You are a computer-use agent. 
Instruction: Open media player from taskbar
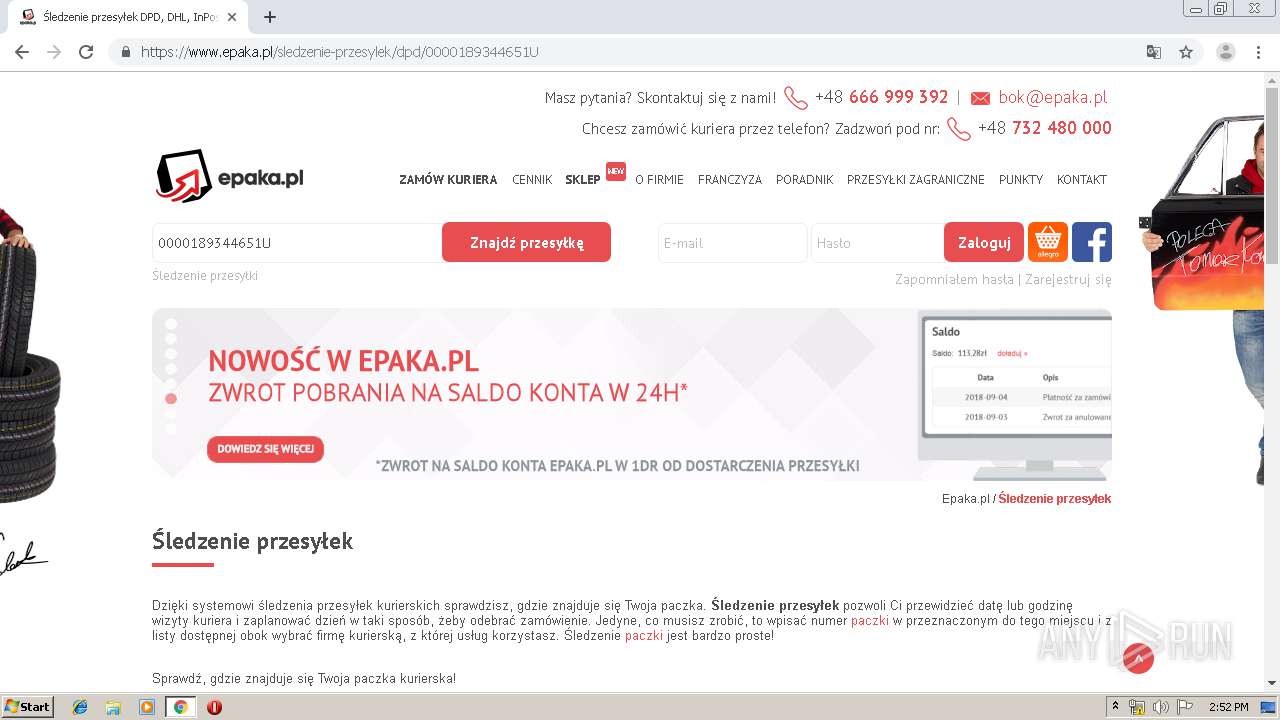point(147,707)
